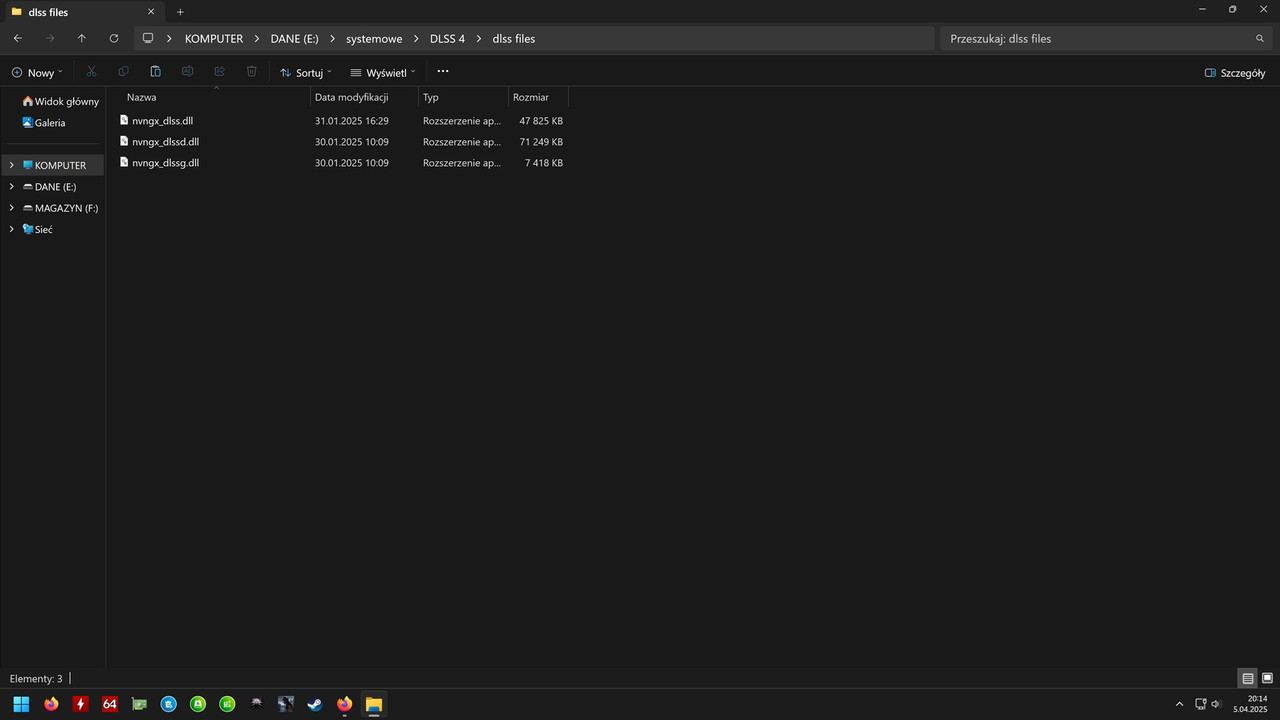1280x720 pixels.
Task: Open chevron after systemowe in breadcrumb
Action: click(x=416, y=38)
